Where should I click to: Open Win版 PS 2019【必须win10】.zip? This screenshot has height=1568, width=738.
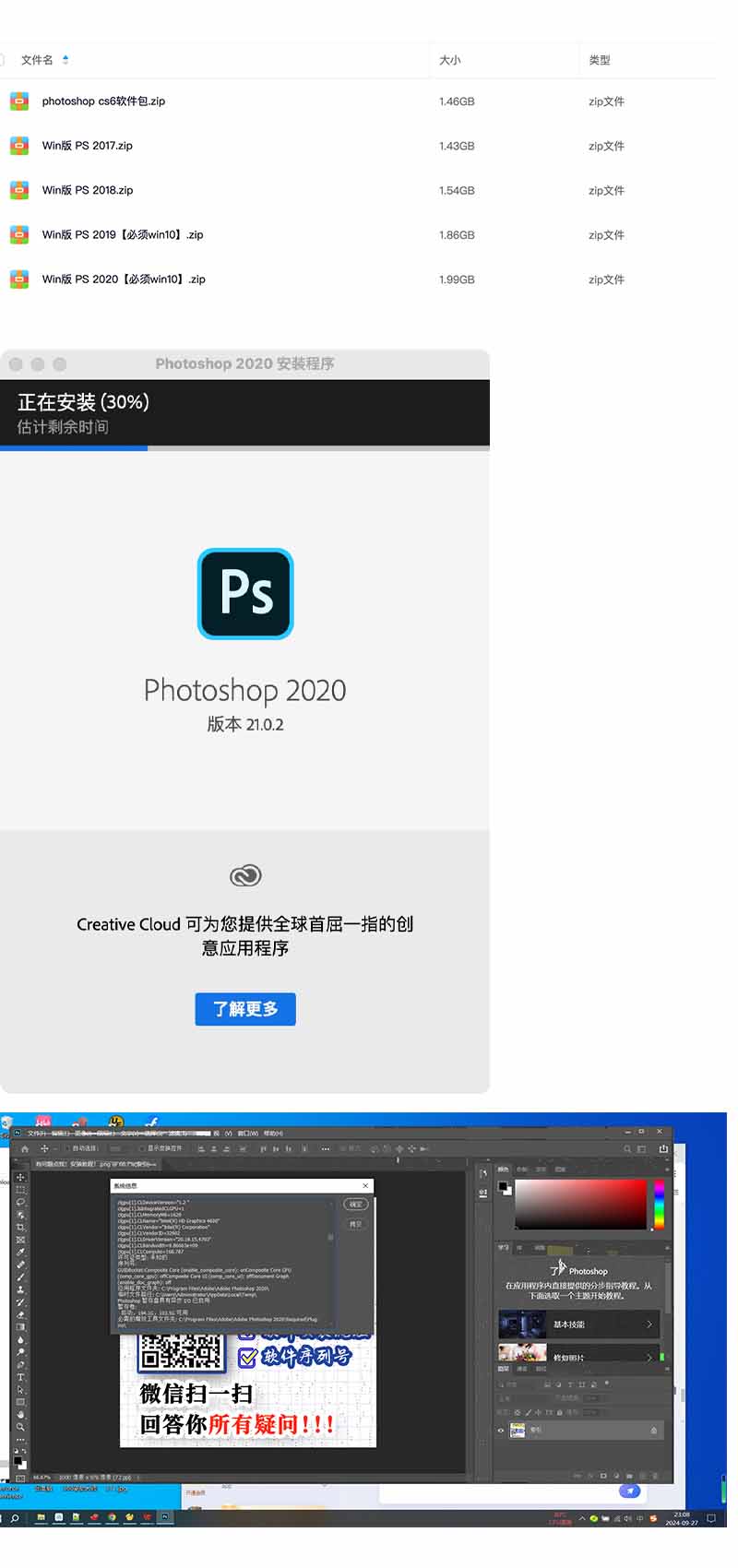pos(123,234)
